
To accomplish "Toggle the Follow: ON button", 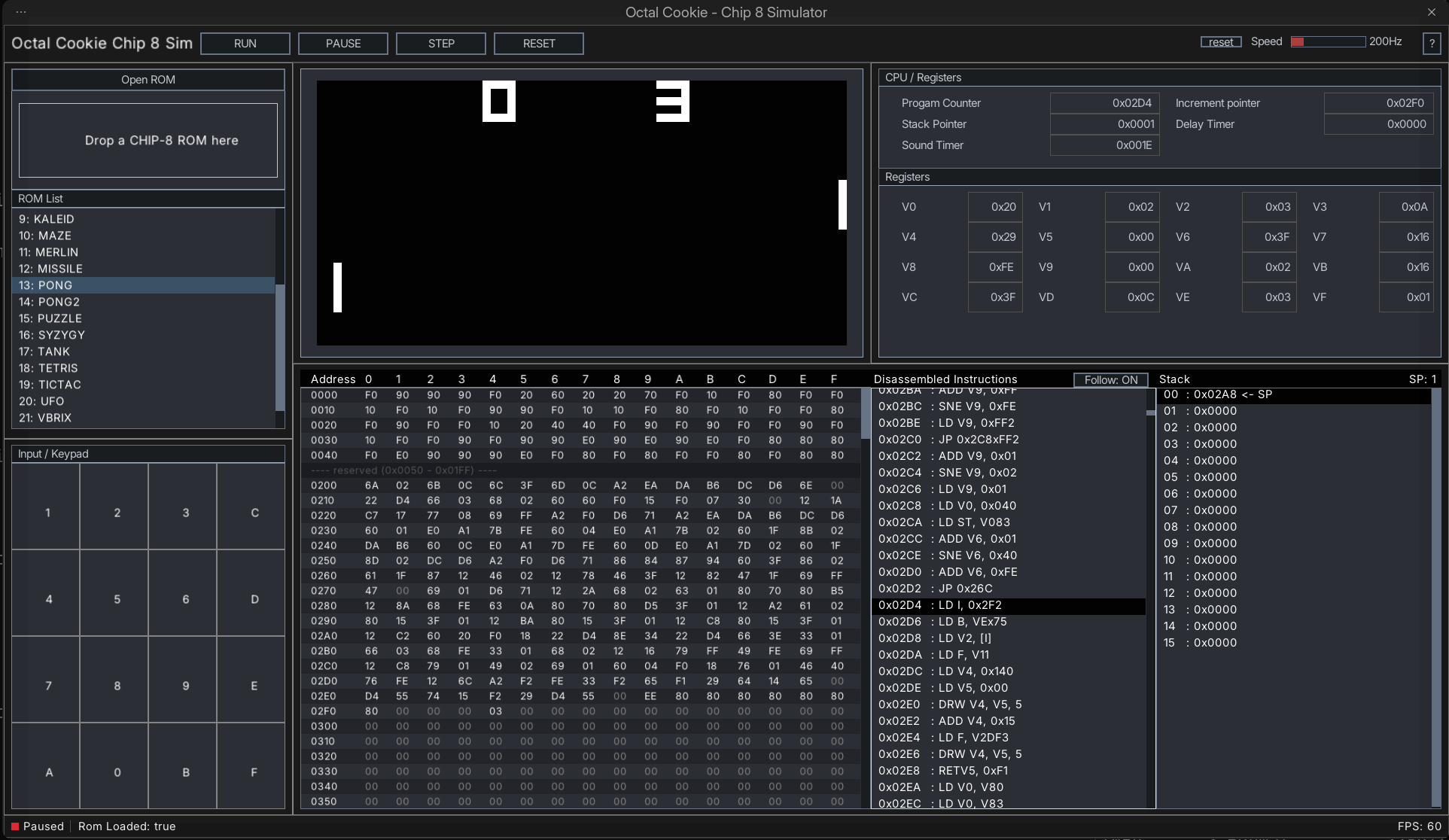I will (x=1110, y=380).
